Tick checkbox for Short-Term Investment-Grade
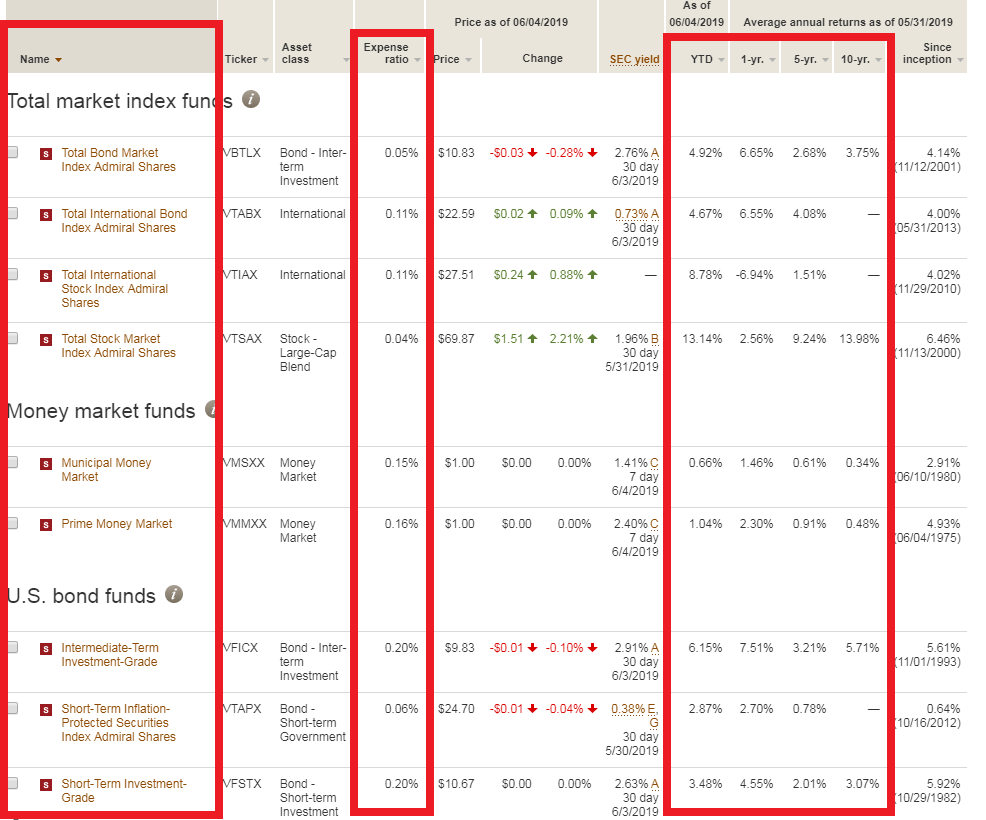Image resolution: width=986 pixels, height=820 pixels. click(13, 783)
